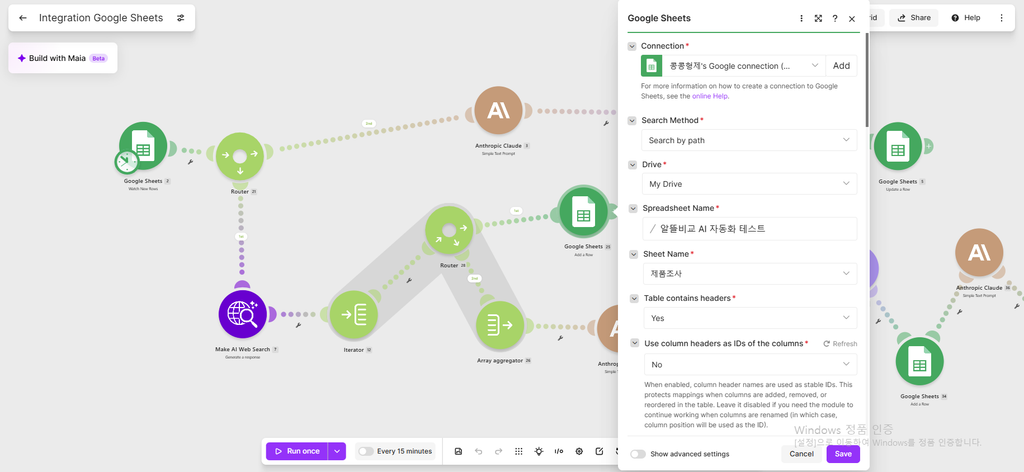Open Search Method dropdown showing Search by path
Image resolution: width=1024 pixels, height=472 pixels.
click(749, 140)
